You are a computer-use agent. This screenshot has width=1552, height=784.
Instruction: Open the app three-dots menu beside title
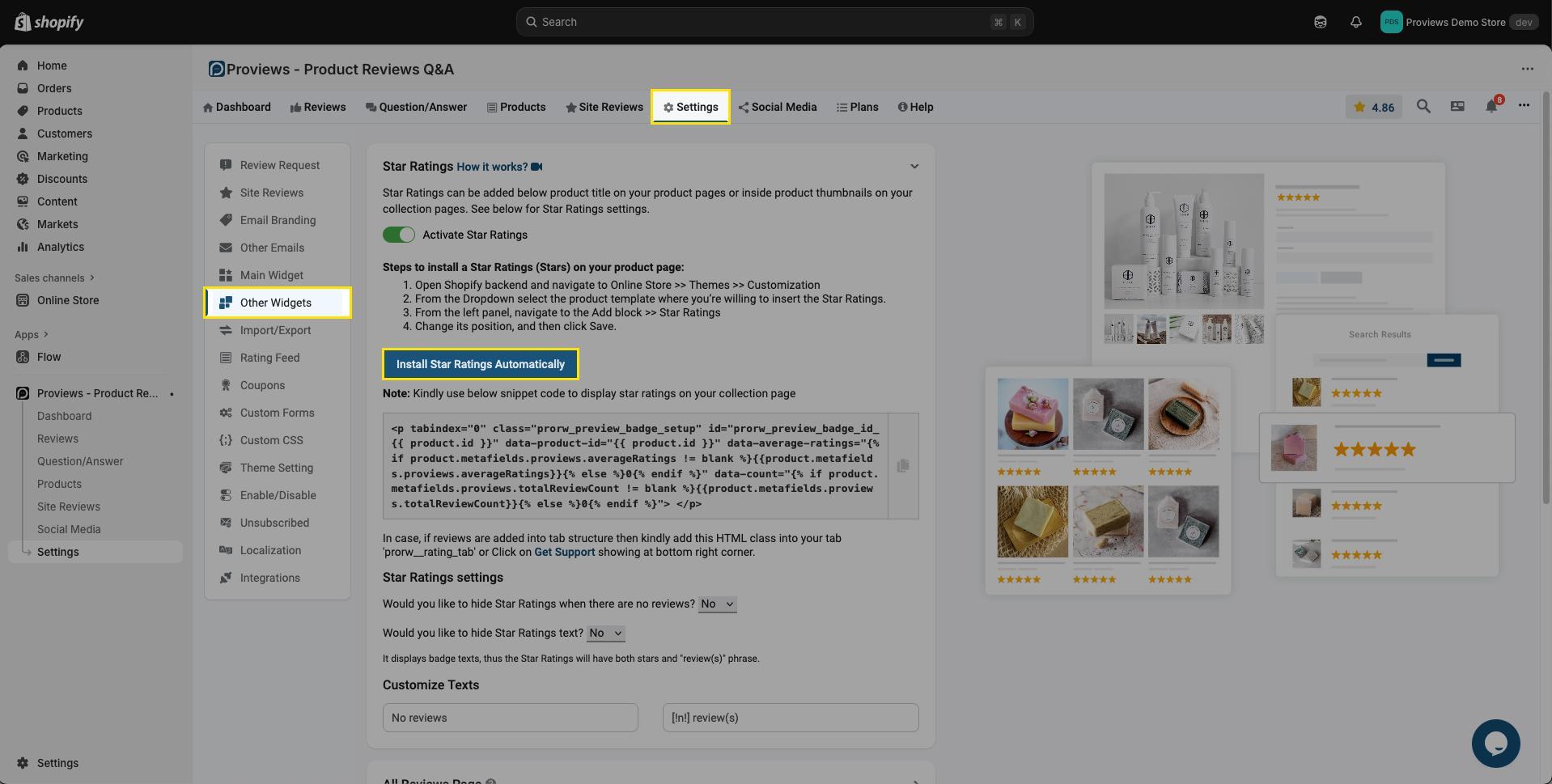pos(1527,70)
